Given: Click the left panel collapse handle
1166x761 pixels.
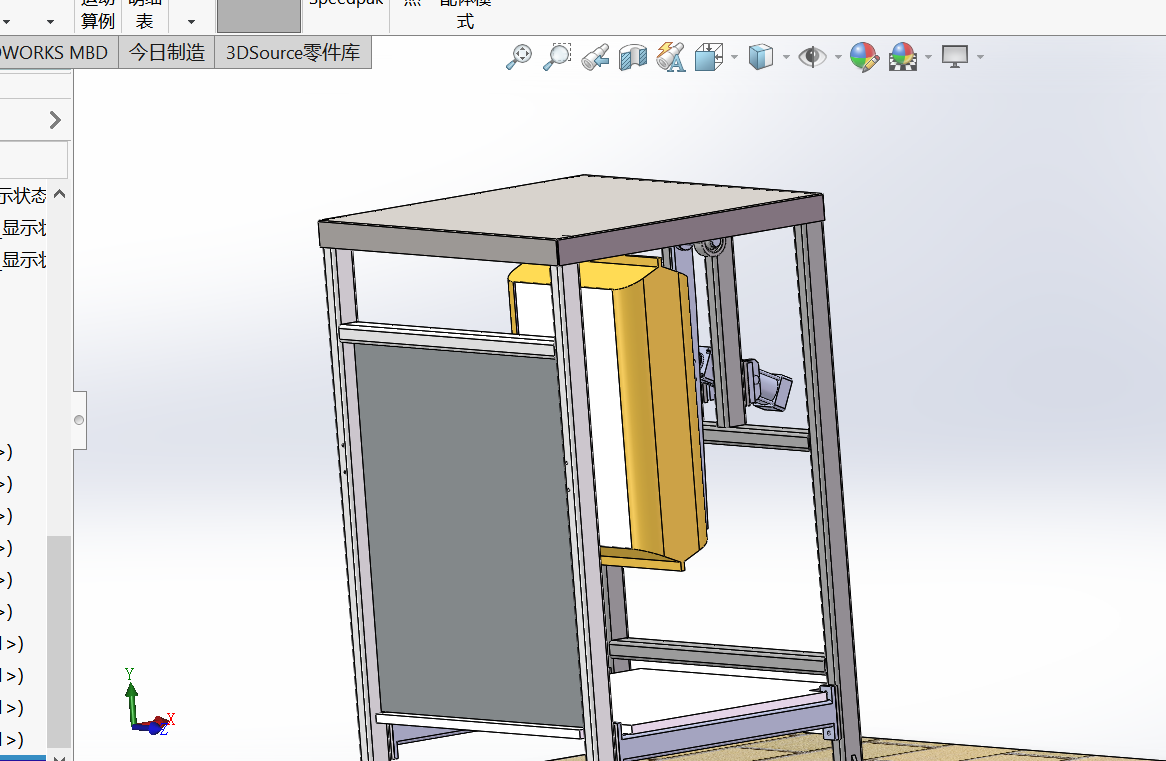Looking at the screenshot, I should point(80,420).
